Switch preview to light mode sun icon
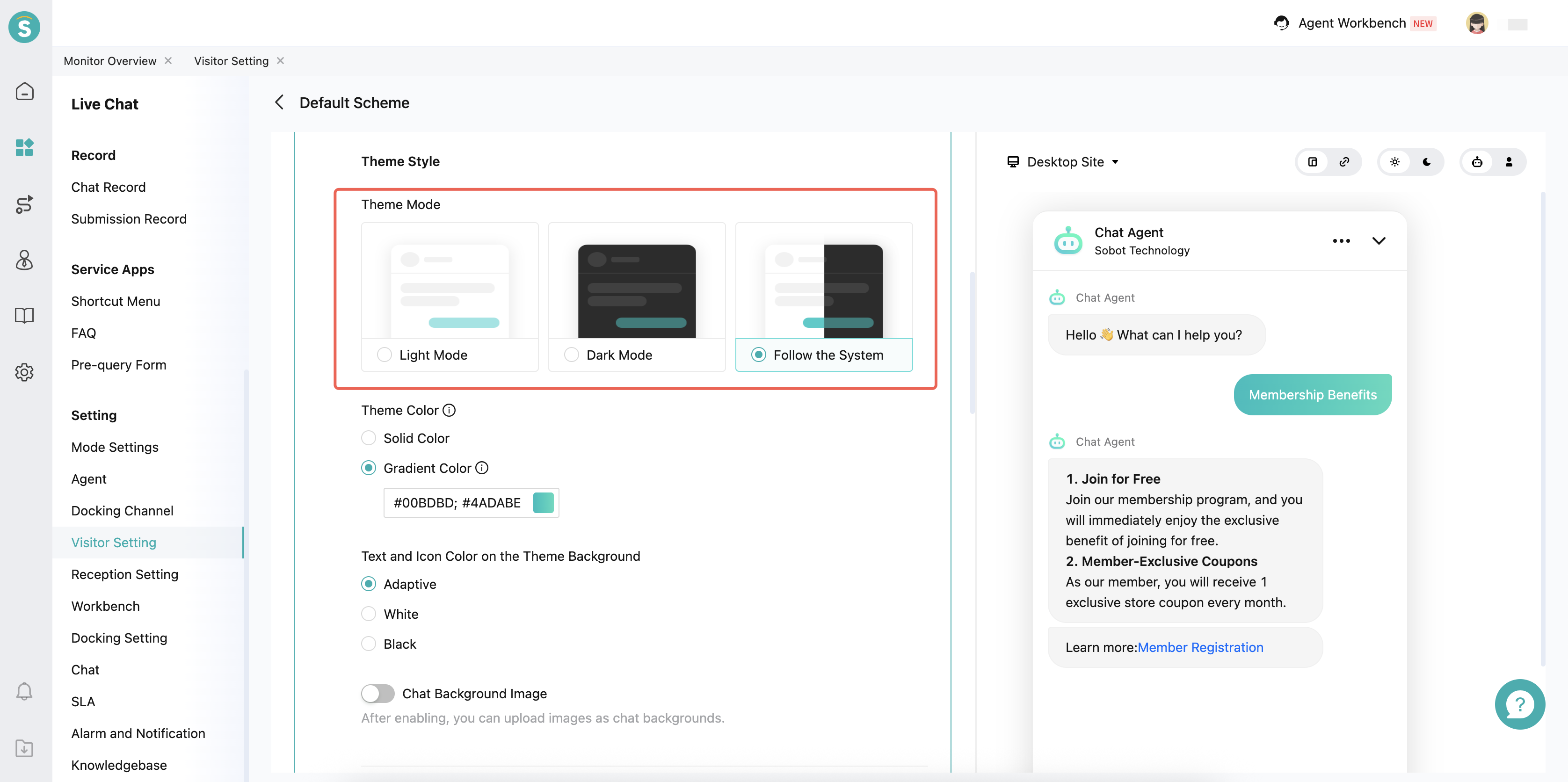 (1394, 162)
